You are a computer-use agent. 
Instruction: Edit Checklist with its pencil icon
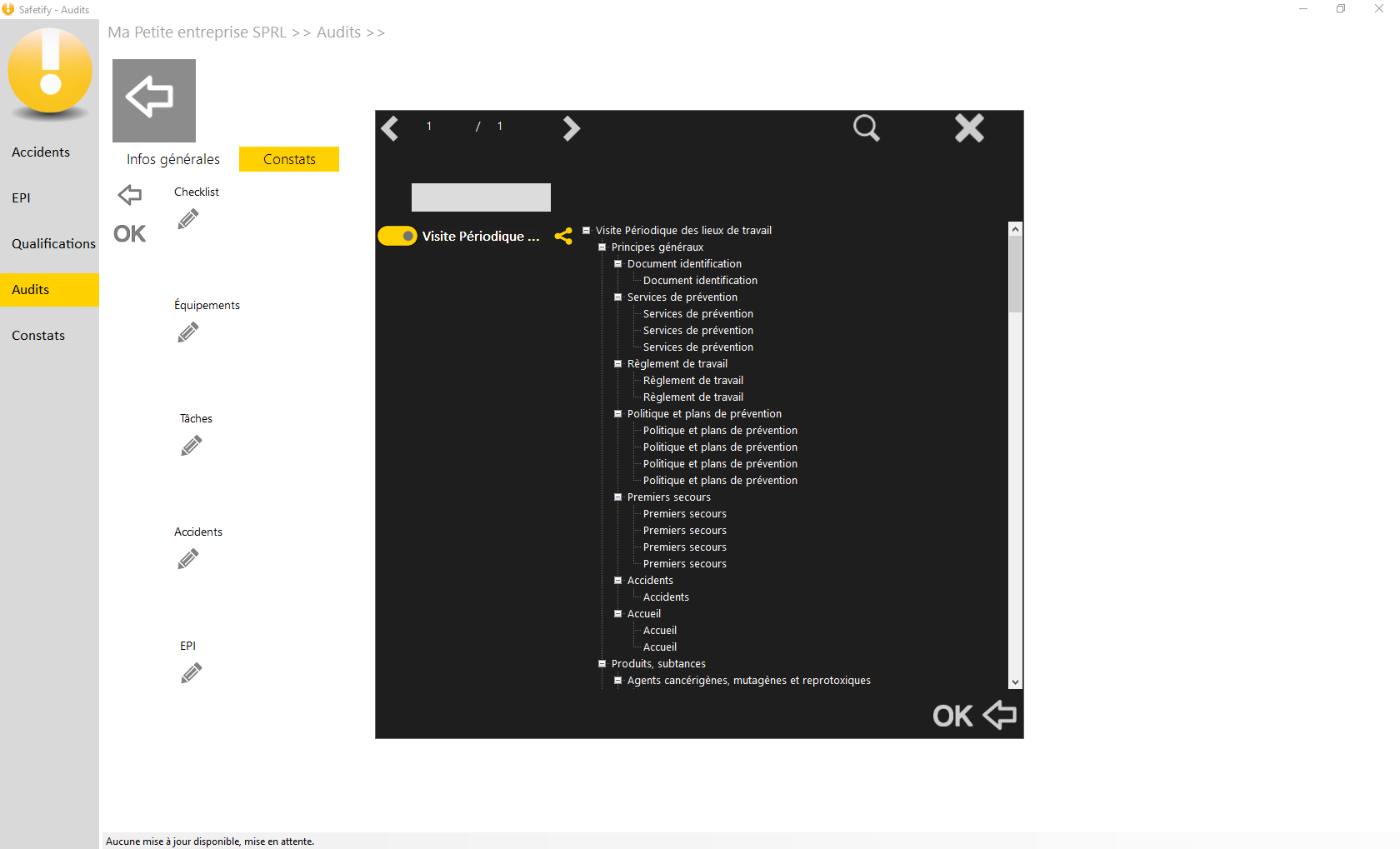pyautogui.click(x=188, y=219)
